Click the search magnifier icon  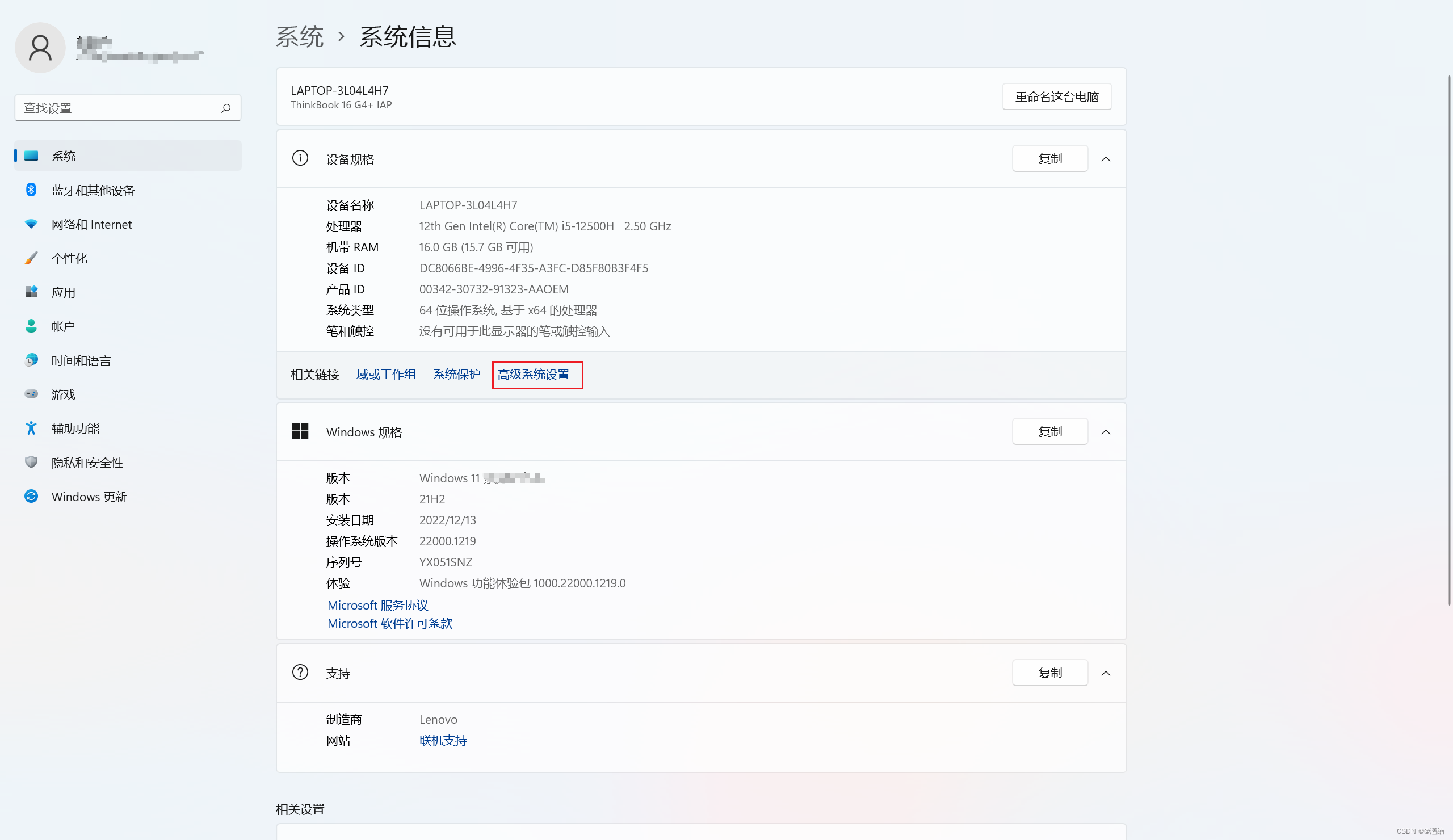pos(225,108)
